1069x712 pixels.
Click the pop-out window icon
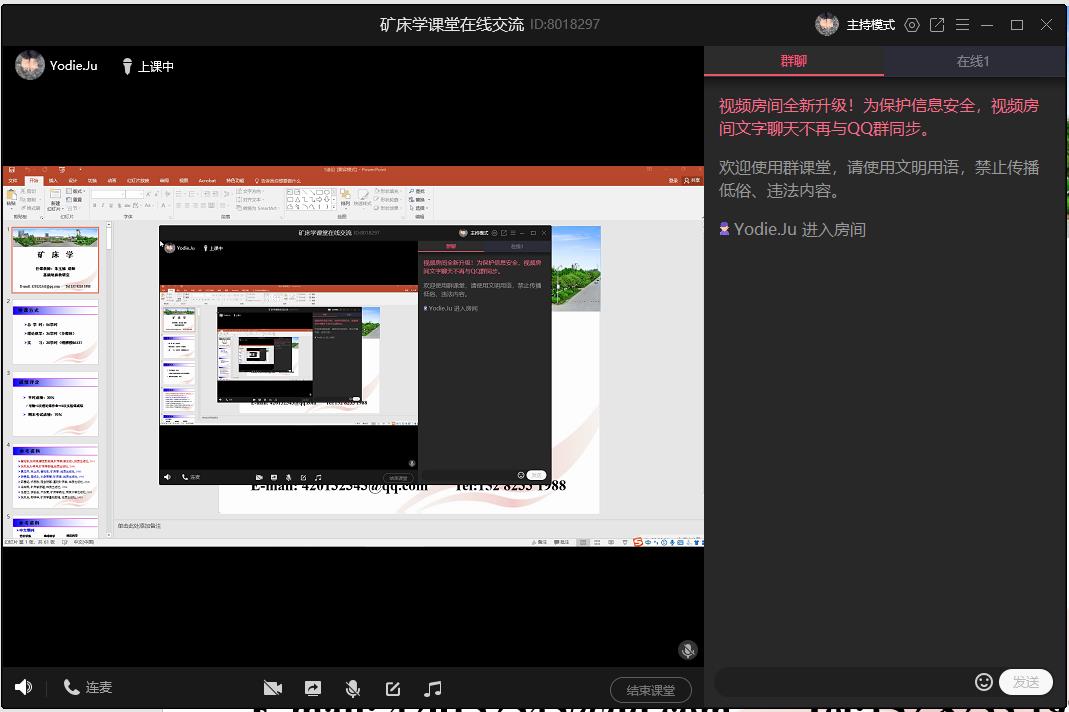click(937, 25)
